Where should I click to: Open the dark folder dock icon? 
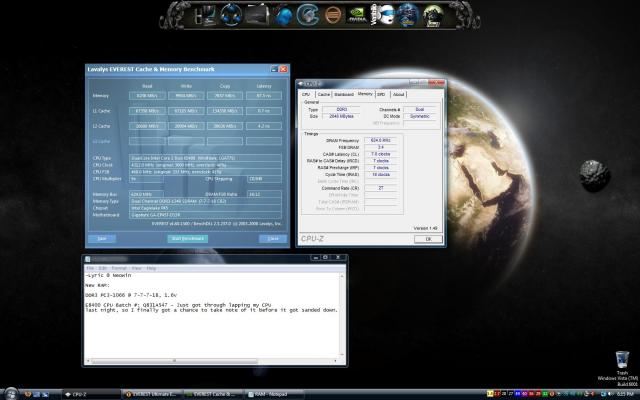click(x=256, y=15)
